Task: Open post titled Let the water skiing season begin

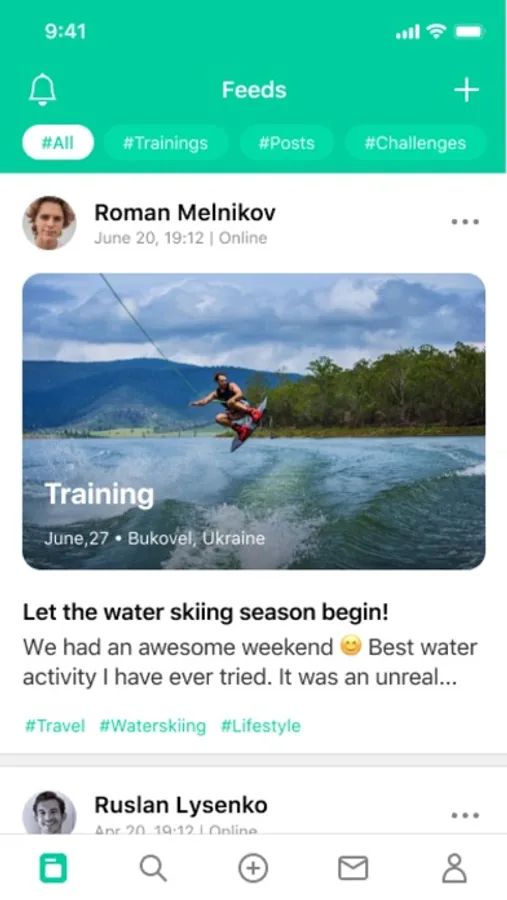Action: (206, 612)
